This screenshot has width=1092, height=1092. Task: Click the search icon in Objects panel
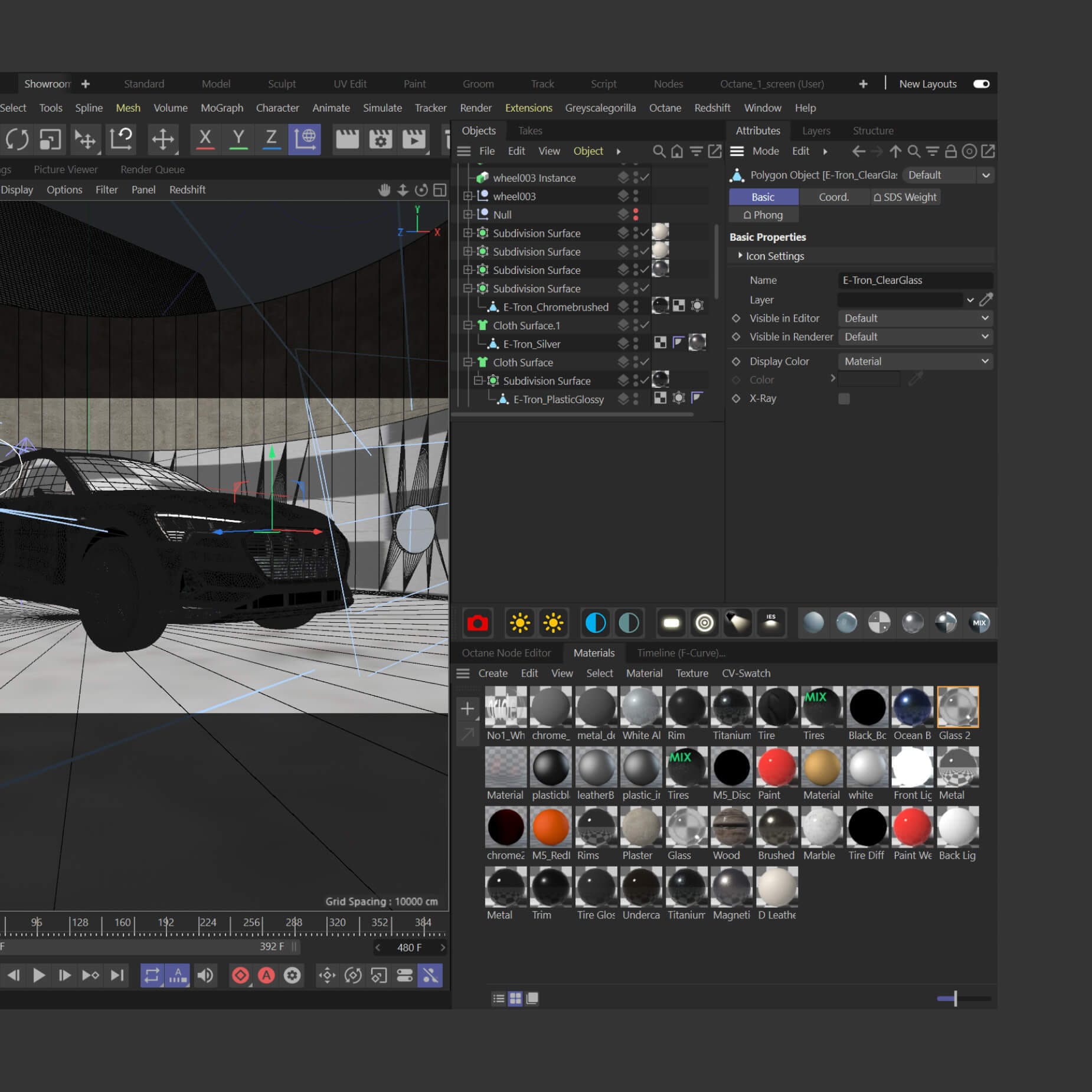(659, 151)
